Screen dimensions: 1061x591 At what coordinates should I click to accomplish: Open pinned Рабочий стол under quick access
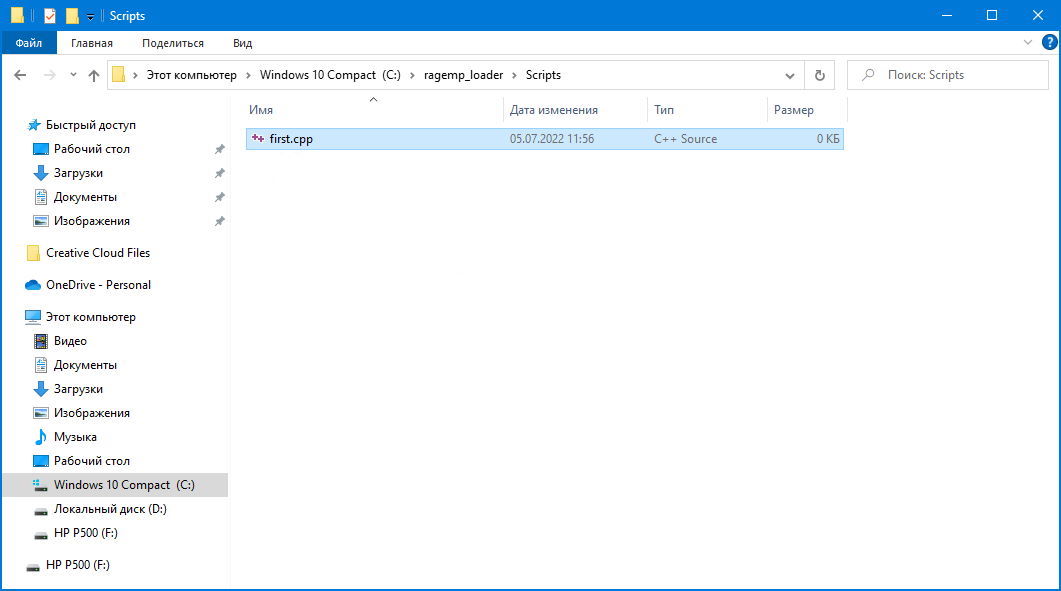(92, 149)
